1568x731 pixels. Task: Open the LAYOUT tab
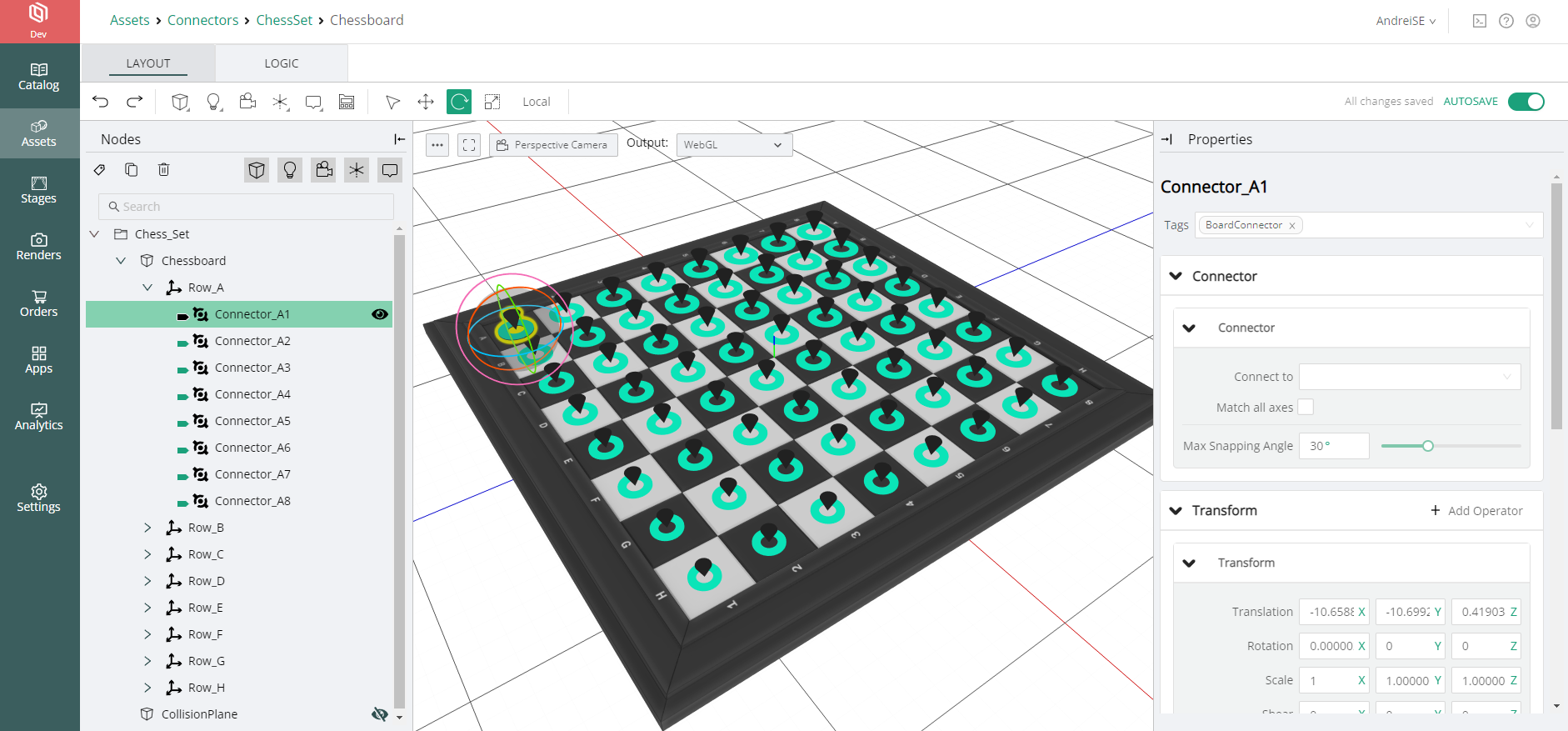(x=148, y=63)
